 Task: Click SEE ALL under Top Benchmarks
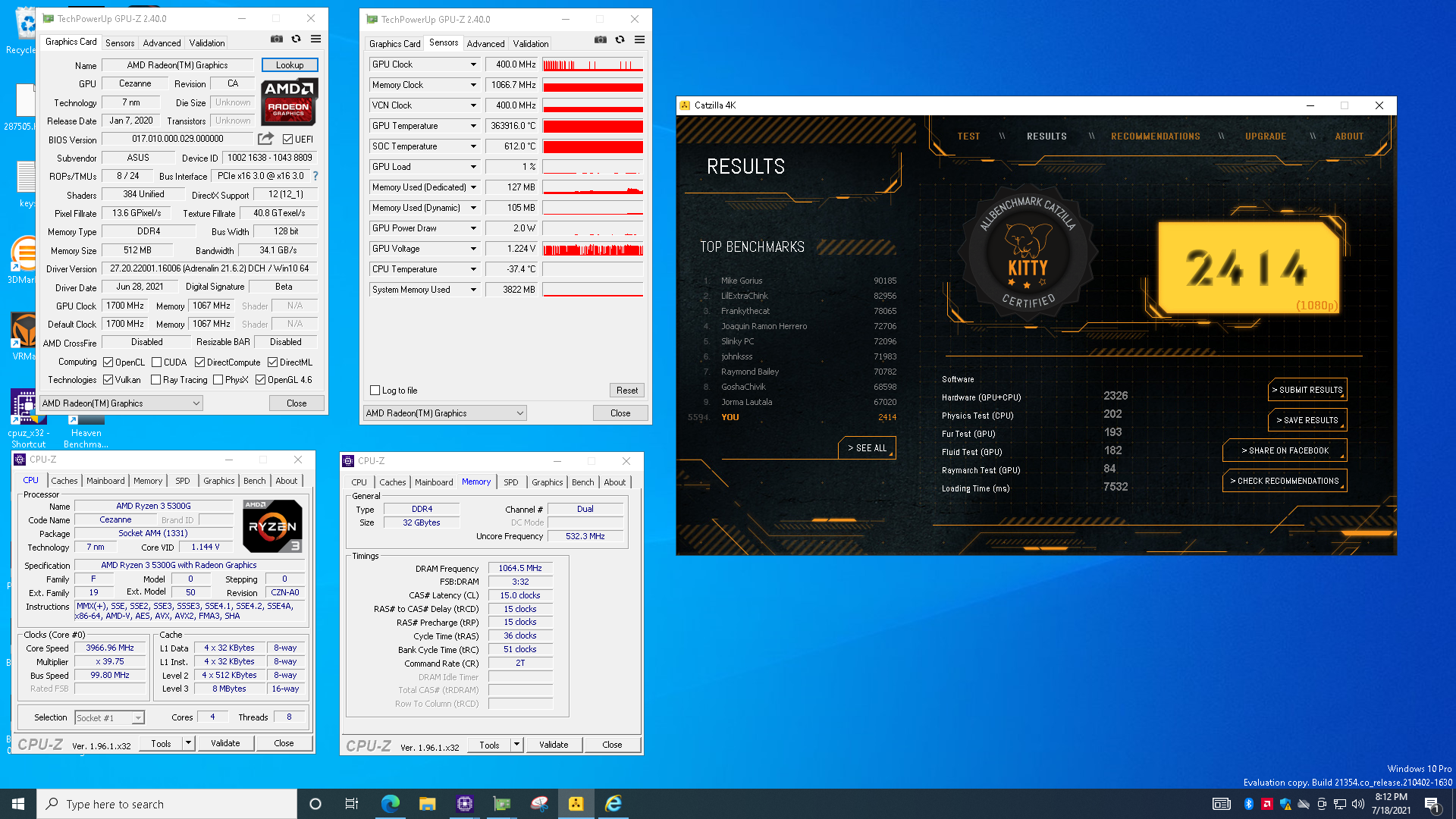pos(867,448)
